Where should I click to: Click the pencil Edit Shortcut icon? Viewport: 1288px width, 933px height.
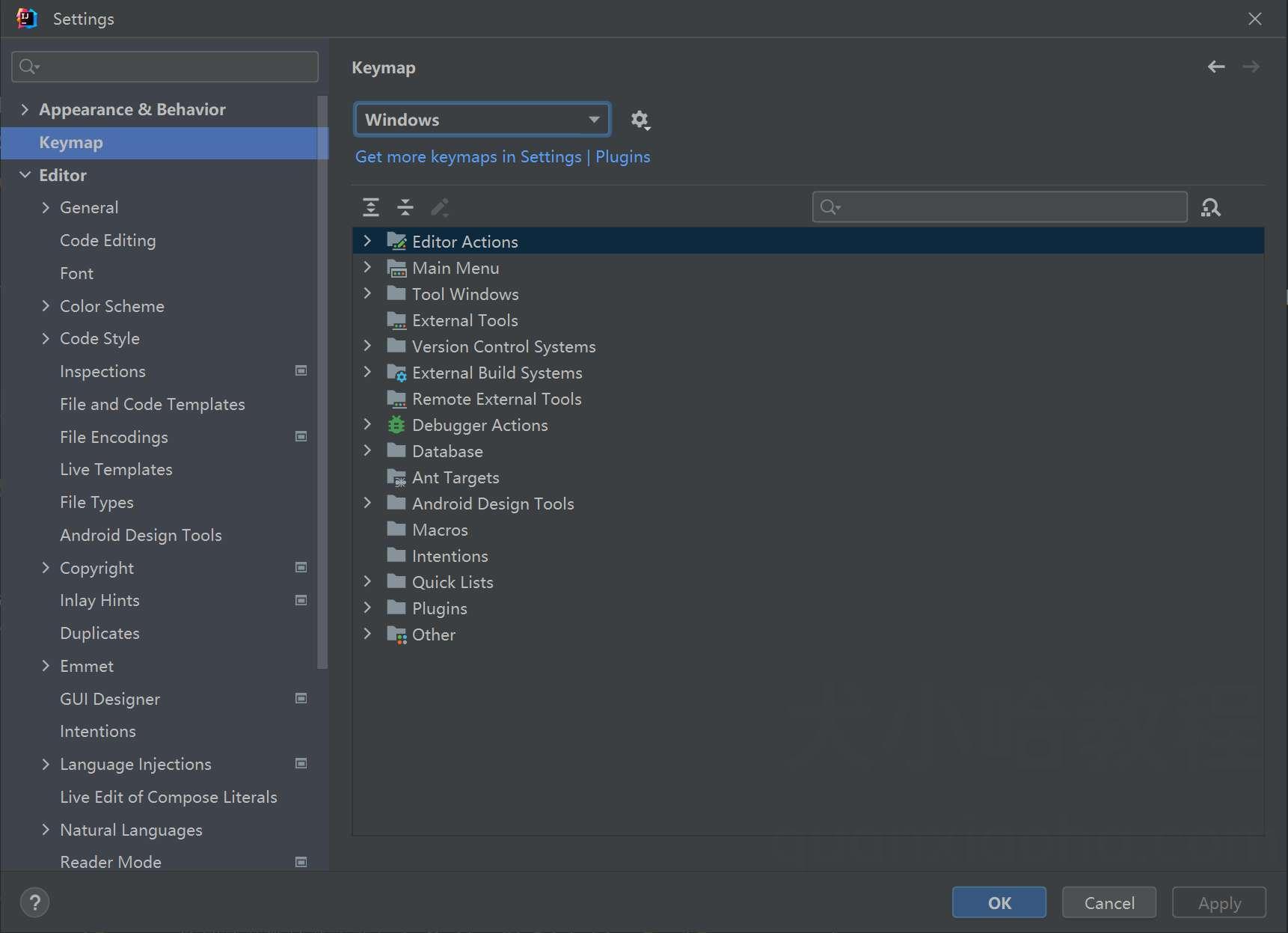[440, 207]
